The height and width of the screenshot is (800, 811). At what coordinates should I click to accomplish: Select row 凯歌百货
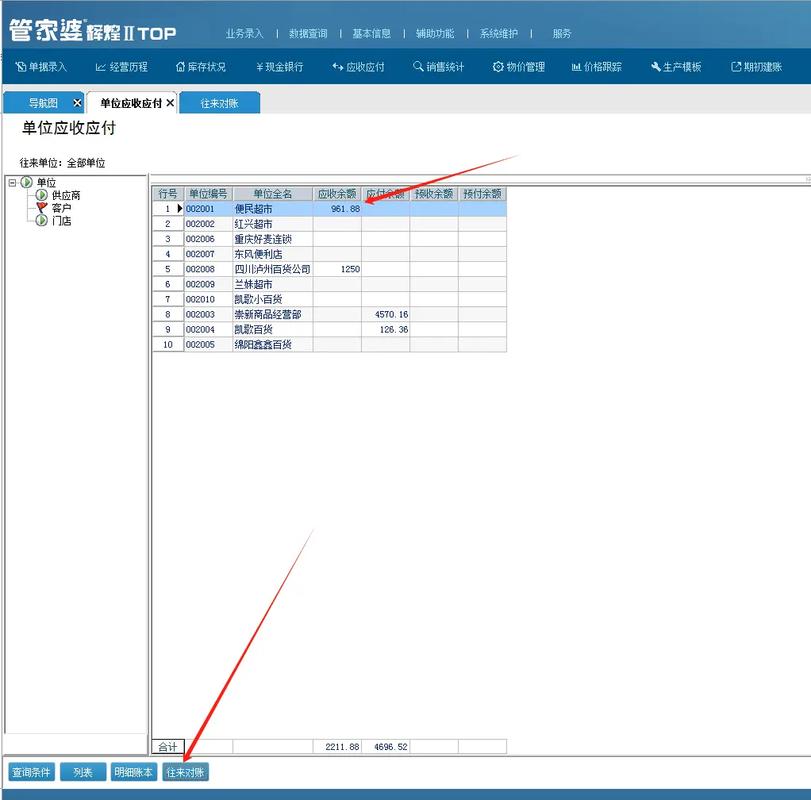329,329
